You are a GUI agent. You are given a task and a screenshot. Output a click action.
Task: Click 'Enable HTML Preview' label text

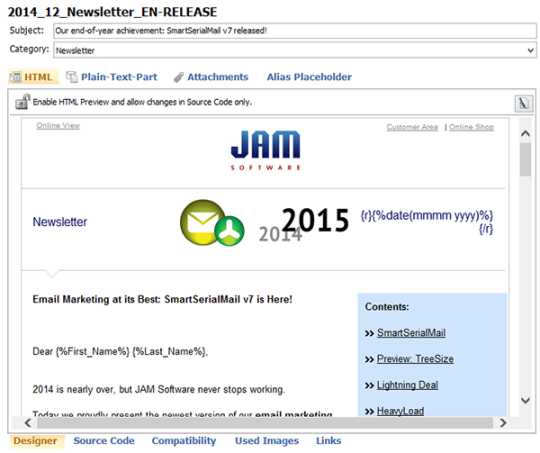point(142,102)
